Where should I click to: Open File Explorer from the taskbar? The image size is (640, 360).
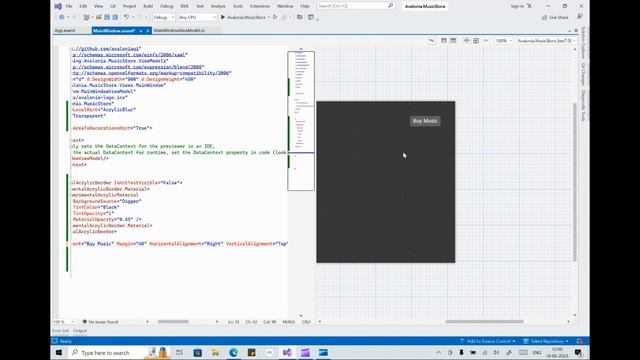coord(216,352)
